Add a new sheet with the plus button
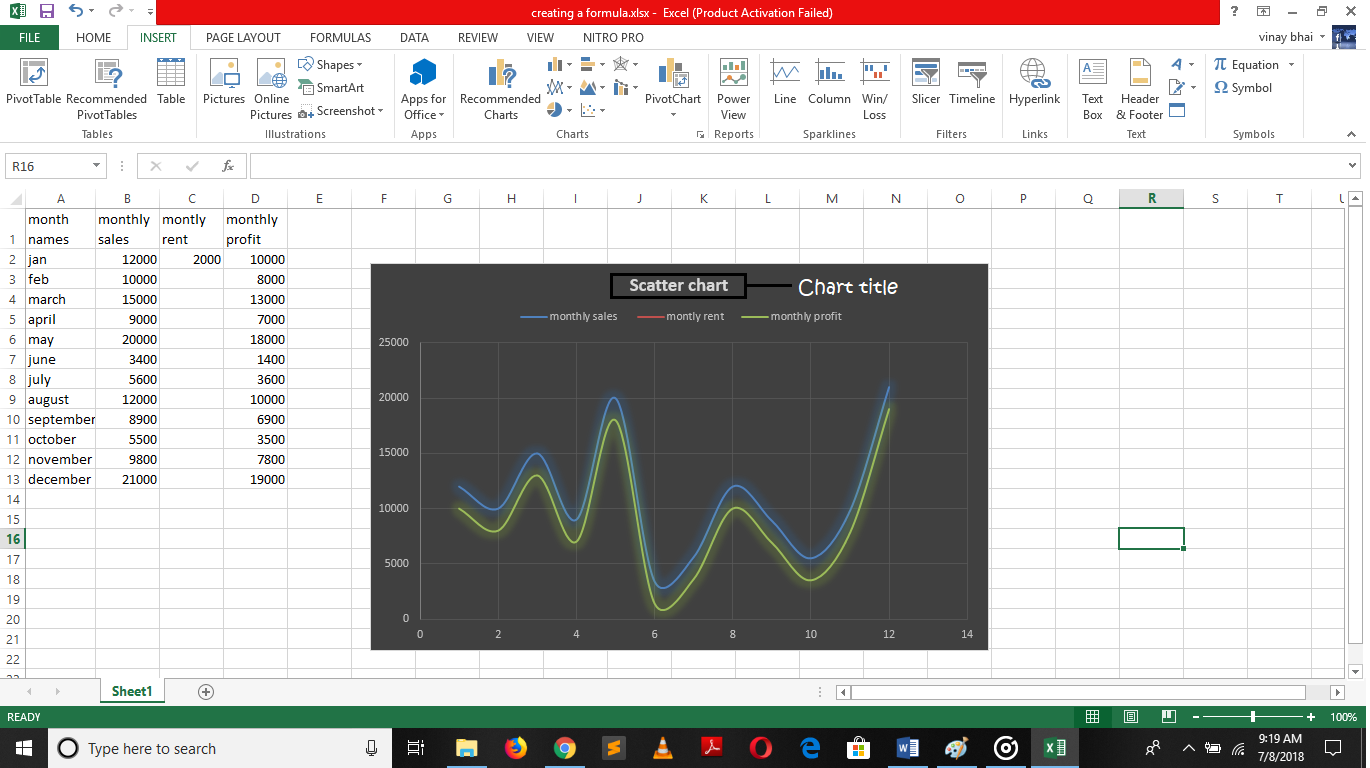This screenshot has height=768, width=1370. [206, 692]
